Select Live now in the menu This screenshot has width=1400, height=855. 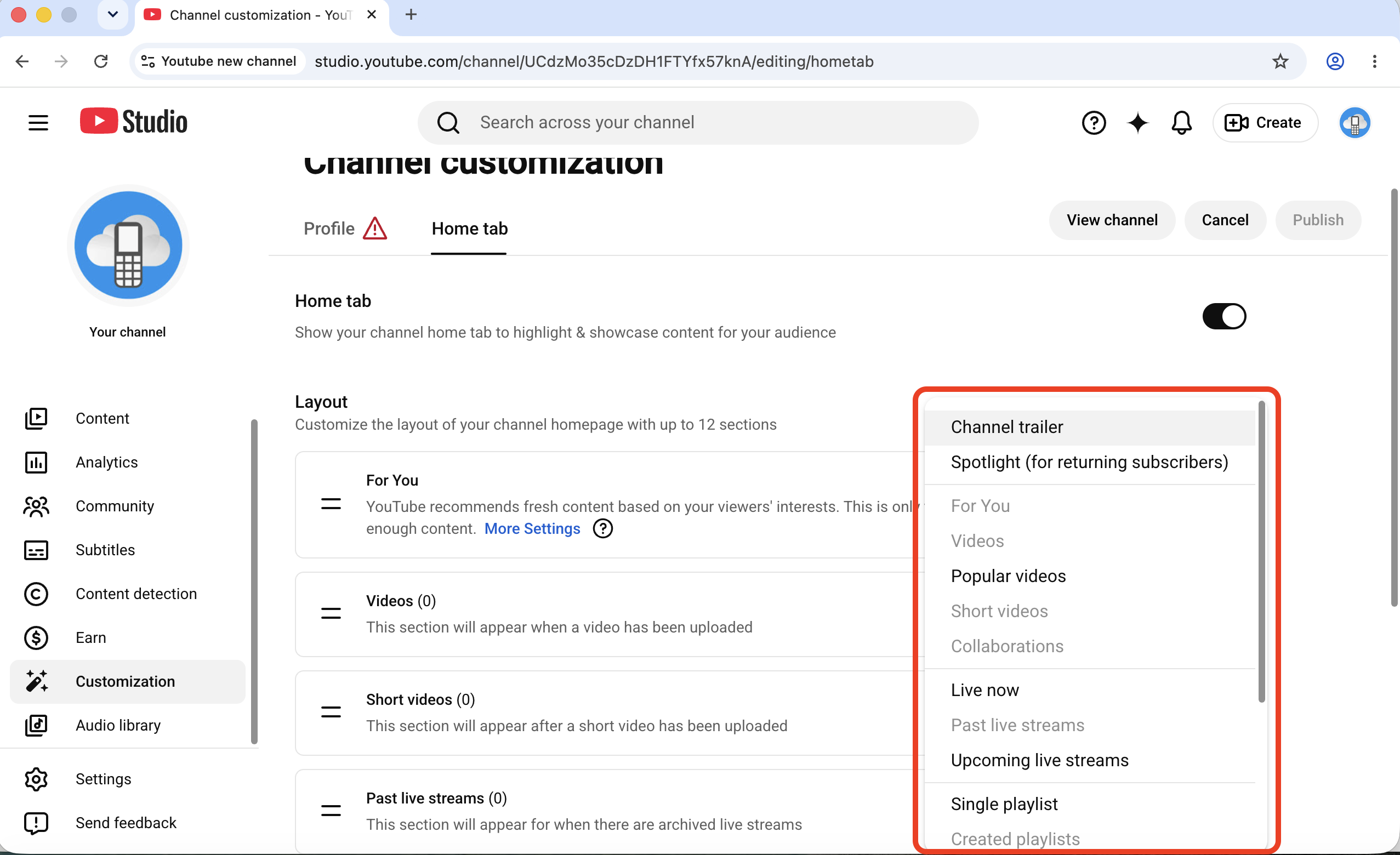[x=1090, y=690]
